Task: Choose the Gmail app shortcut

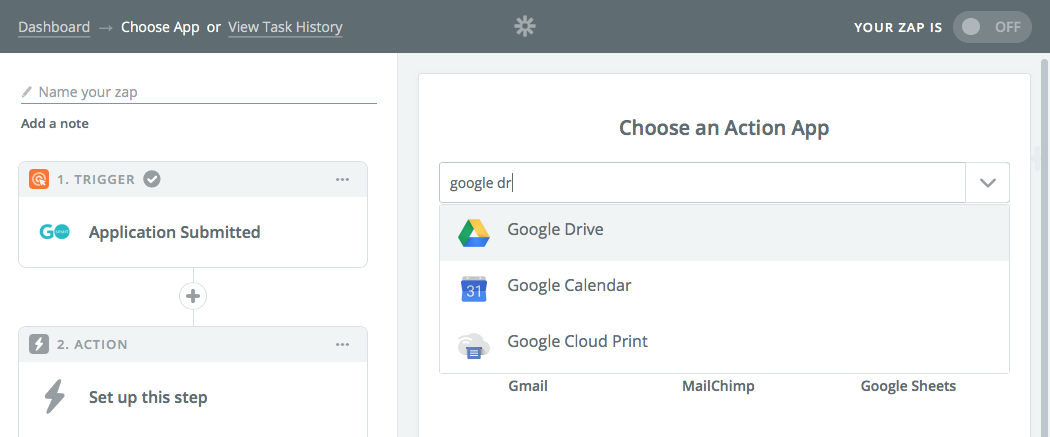Action: [528, 386]
